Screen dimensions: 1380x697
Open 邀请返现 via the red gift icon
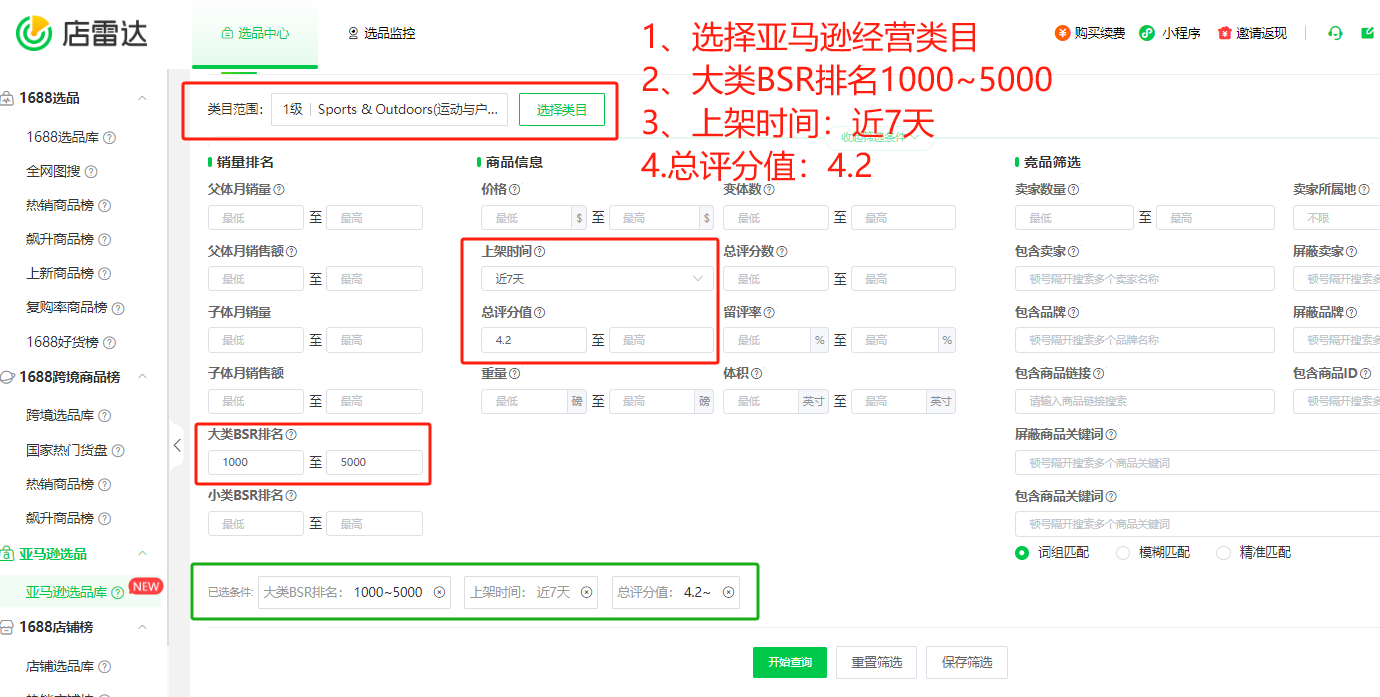[x=1226, y=32]
